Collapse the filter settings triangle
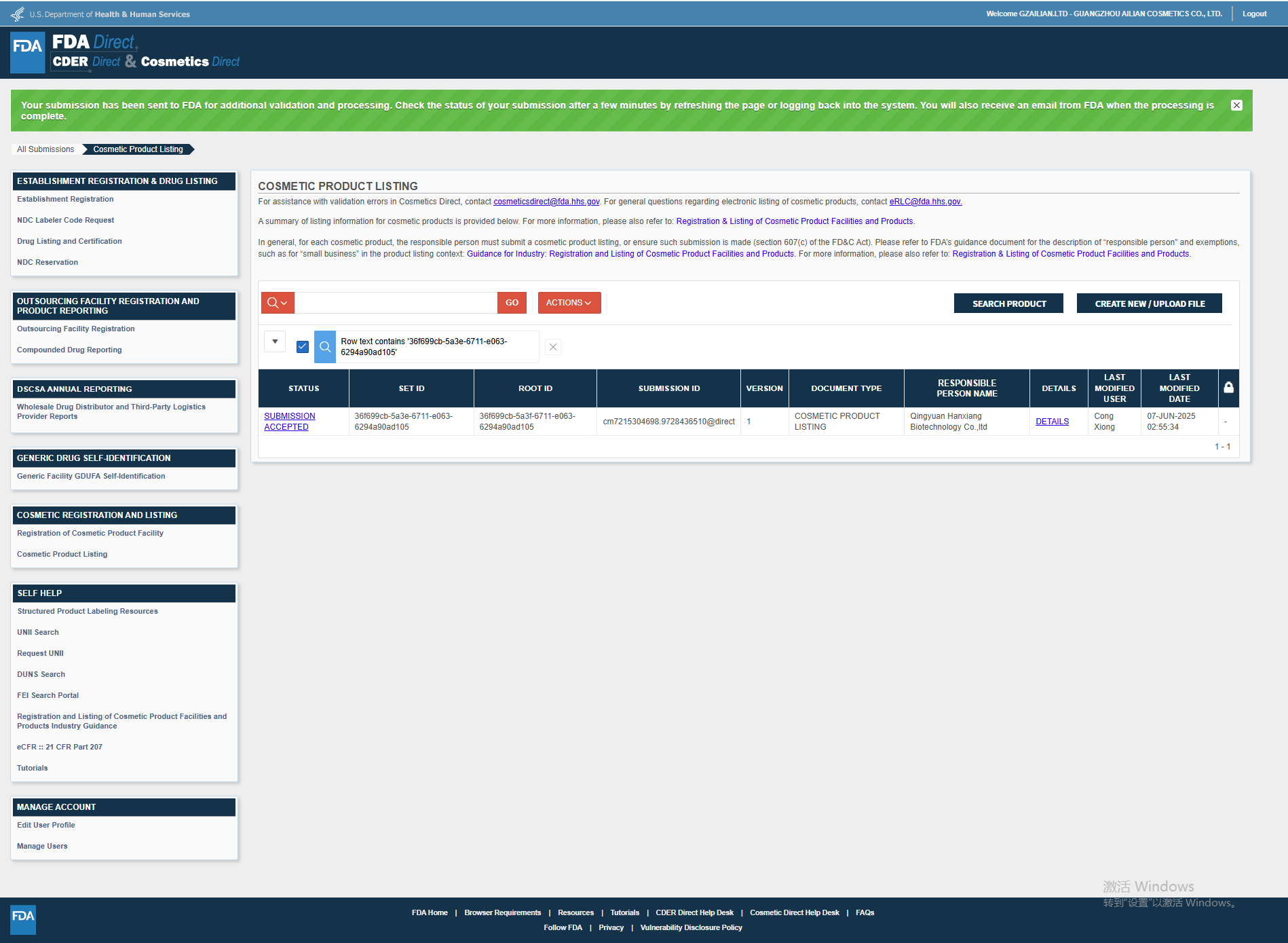This screenshot has height=943, width=1288. (x=275, y=341)
